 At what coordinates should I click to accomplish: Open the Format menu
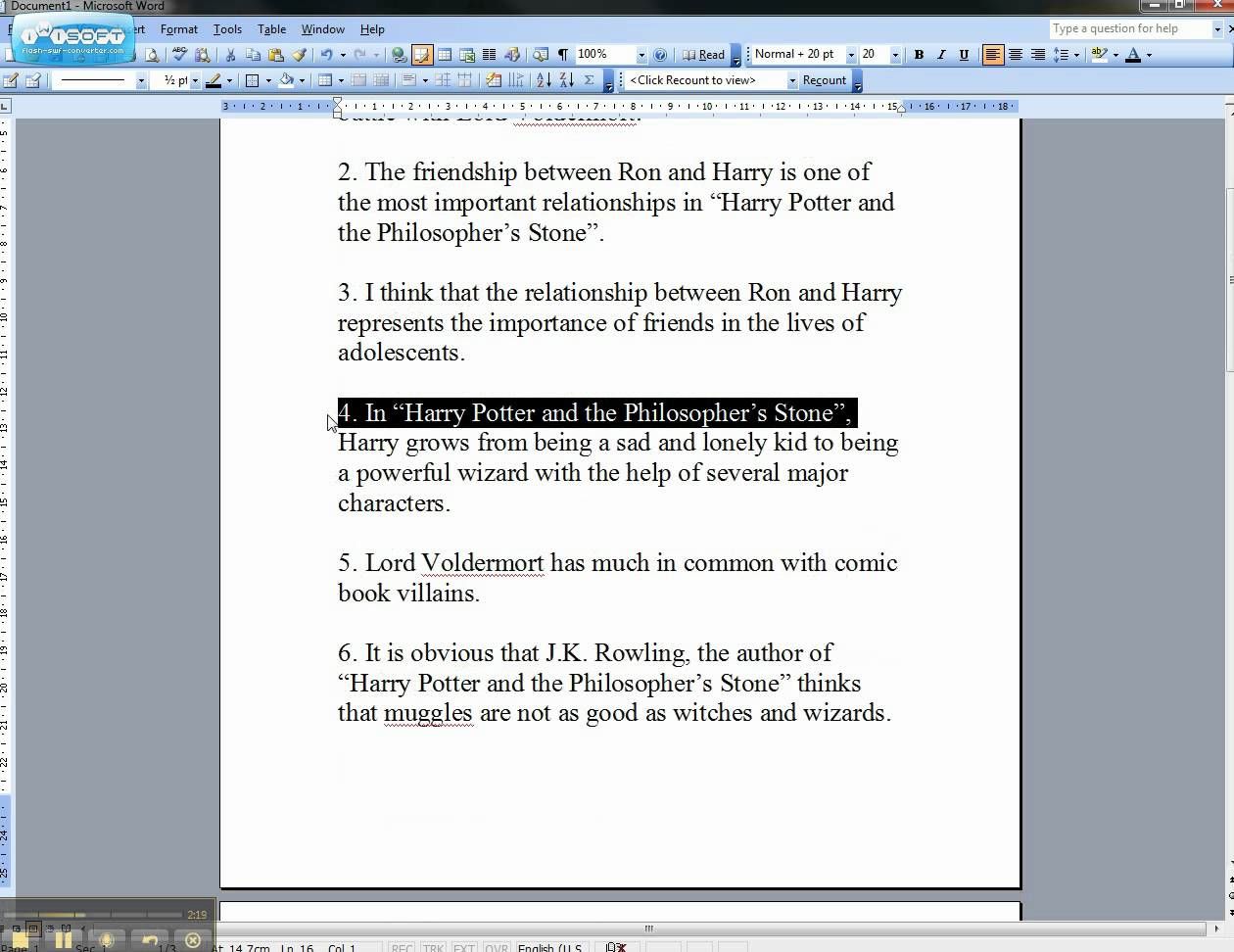[x=178, y=29]
